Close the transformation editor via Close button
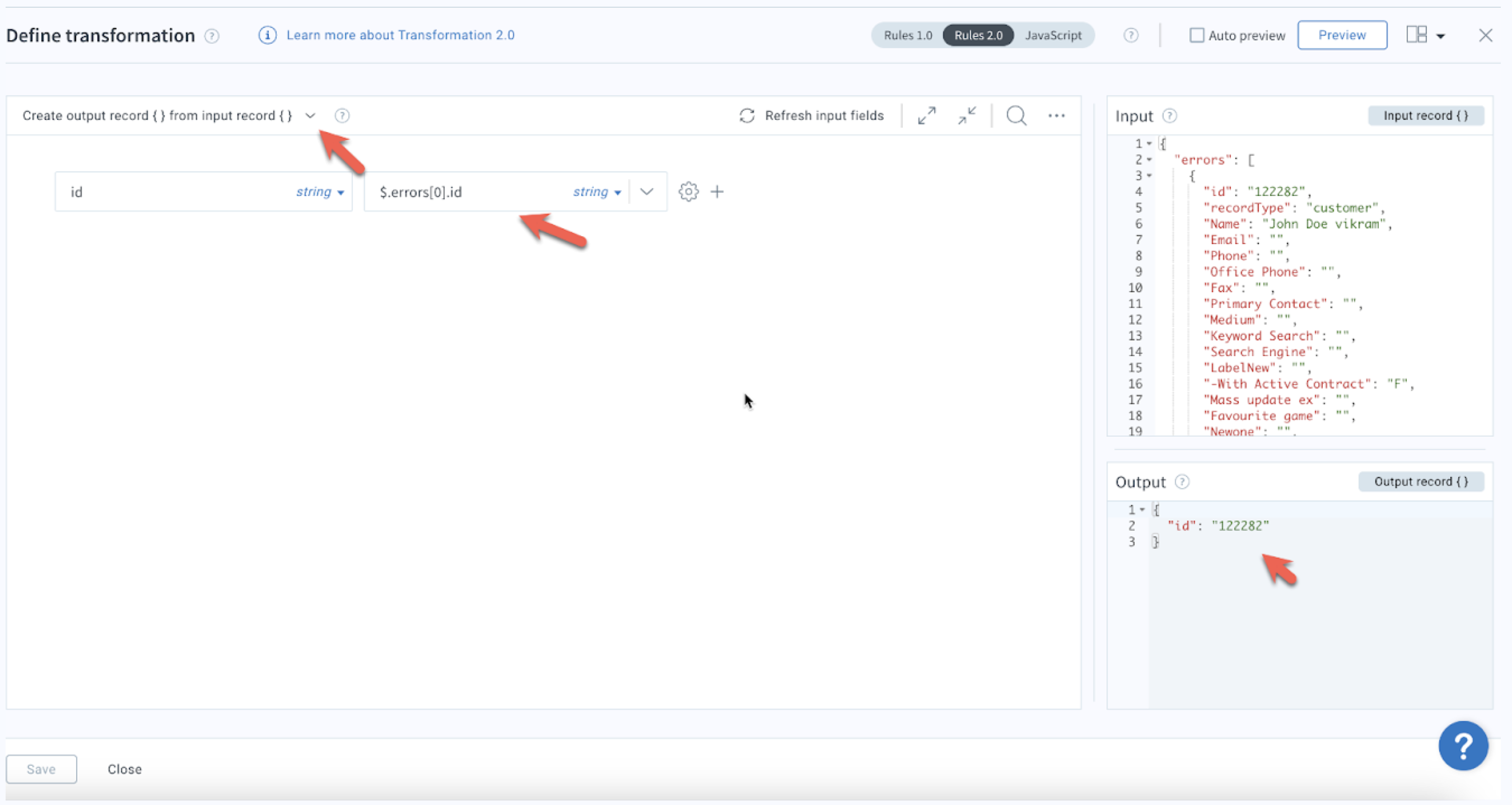 pos(124,769)
